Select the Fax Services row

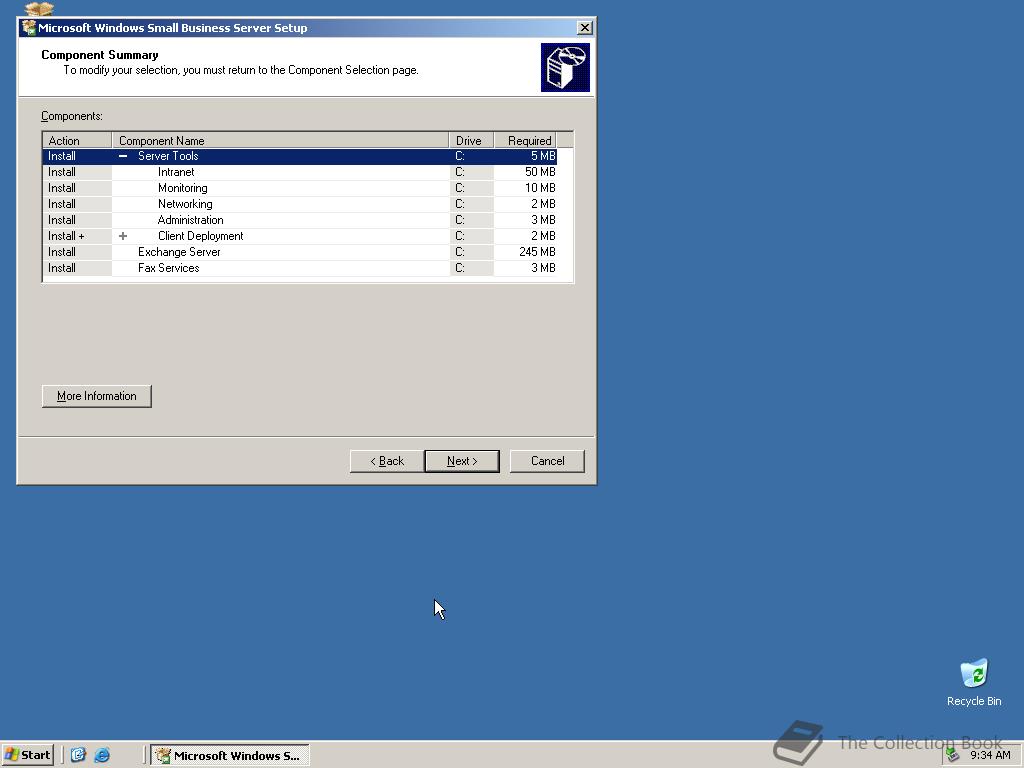tap(300, 268)
